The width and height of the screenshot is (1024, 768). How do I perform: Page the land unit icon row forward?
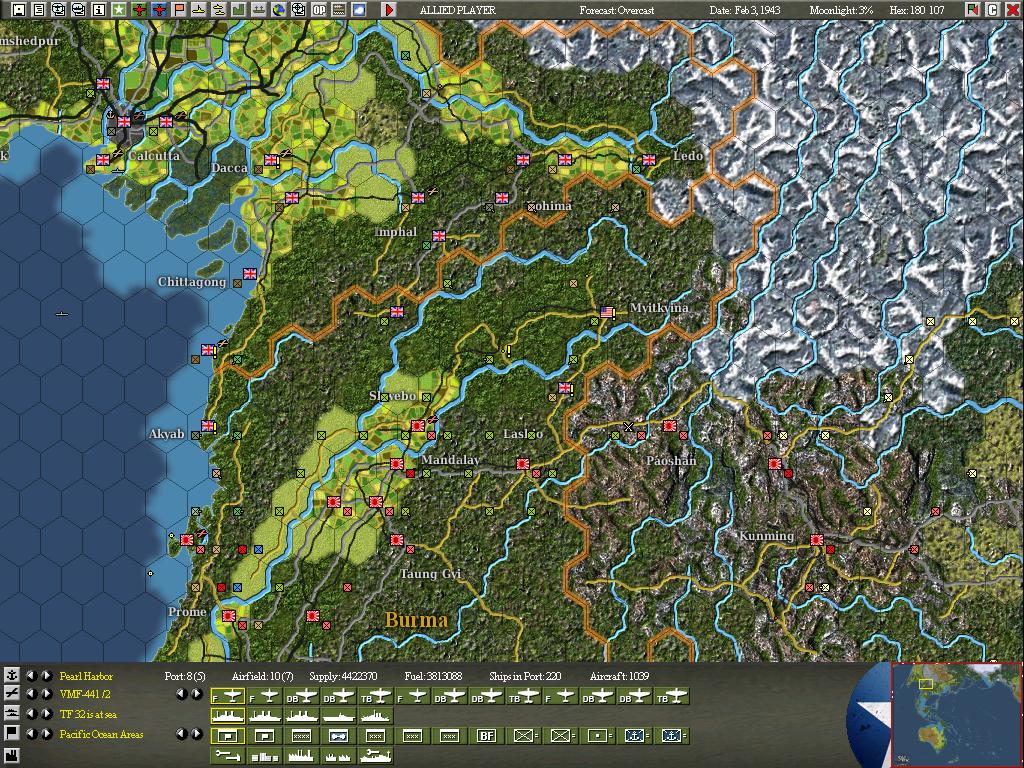coord(197,734)
